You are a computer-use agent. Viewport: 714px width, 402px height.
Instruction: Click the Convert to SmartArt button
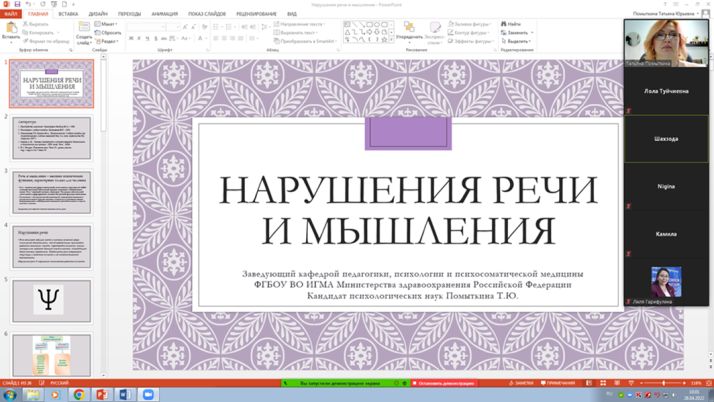[304, 41]
